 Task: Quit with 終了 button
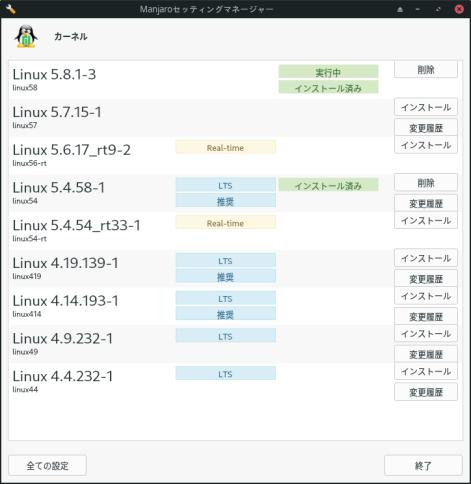(423, 465)
